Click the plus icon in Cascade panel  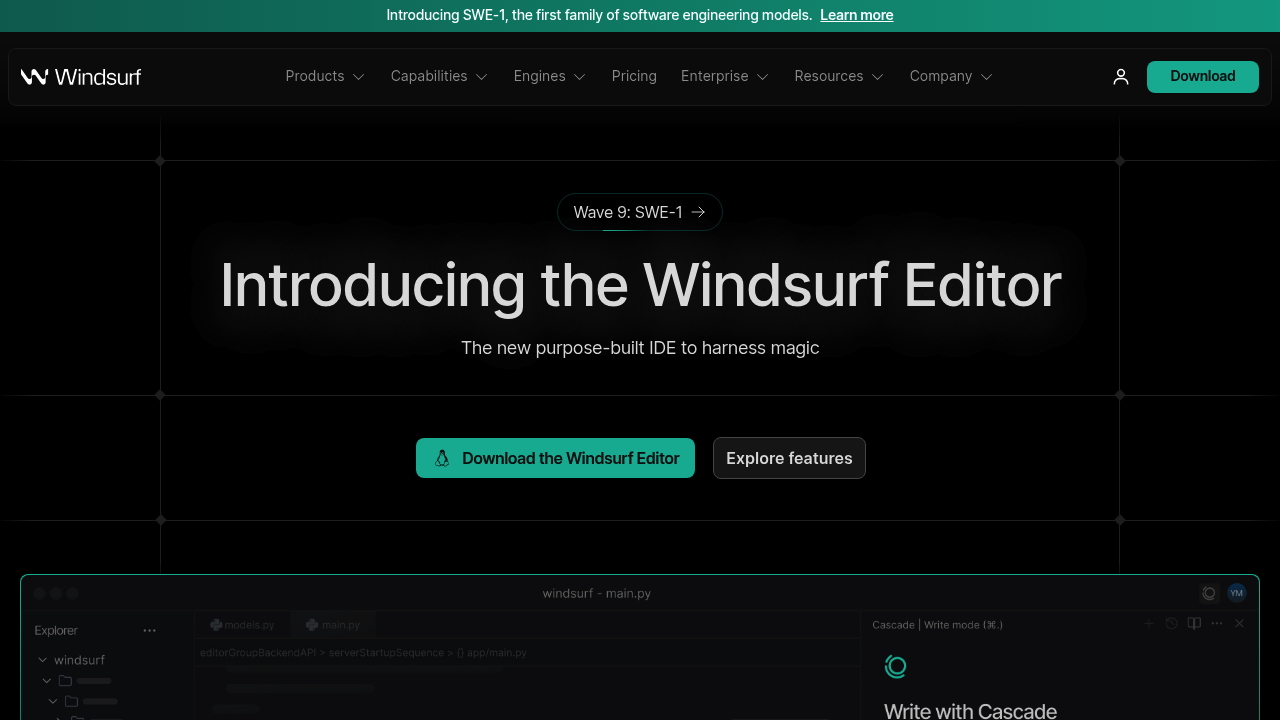tap(1149, 624)
